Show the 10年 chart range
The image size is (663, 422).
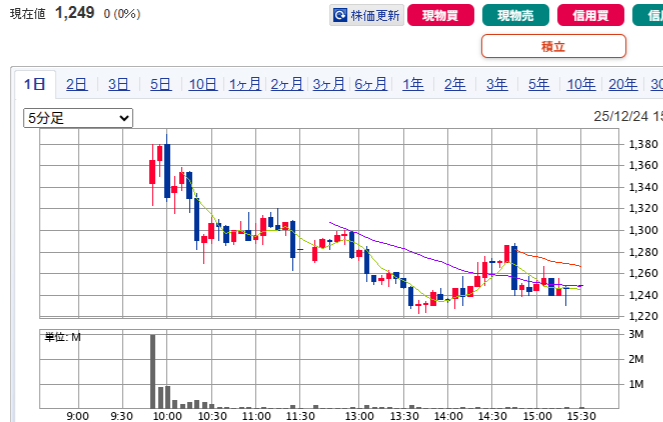[581, 84]
